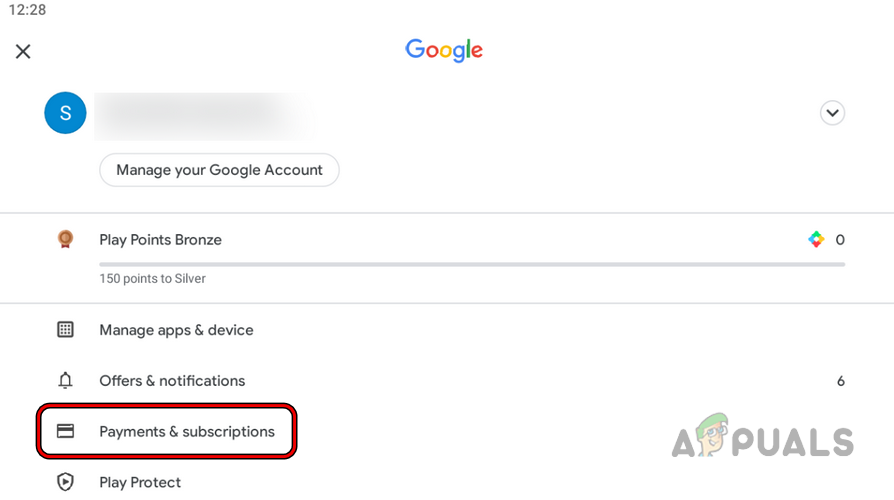Click the notification count 6
The image size is (894, 500).
(840, 381)
